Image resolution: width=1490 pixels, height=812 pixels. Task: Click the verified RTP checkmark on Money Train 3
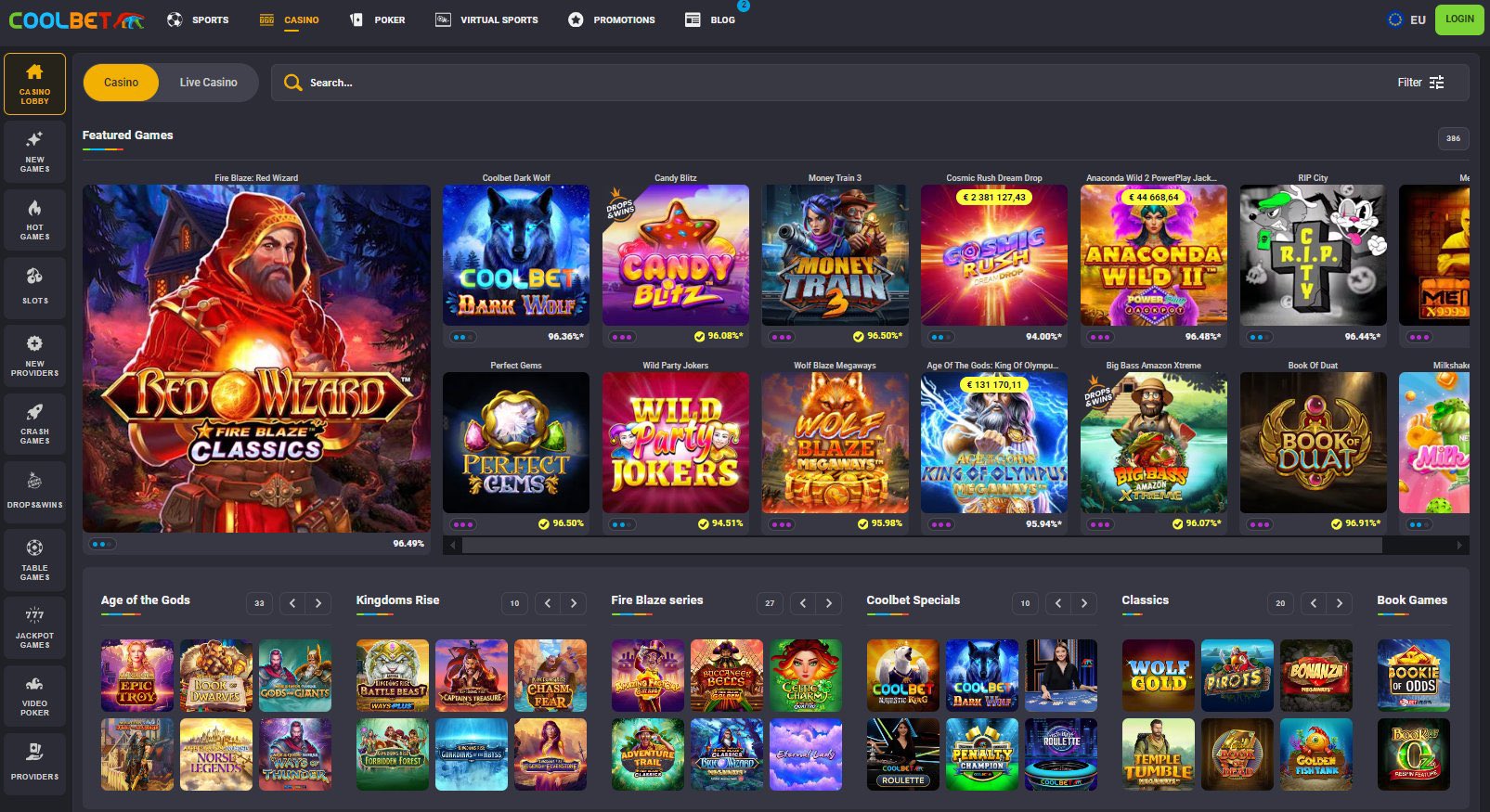click(x=859, y=337)
